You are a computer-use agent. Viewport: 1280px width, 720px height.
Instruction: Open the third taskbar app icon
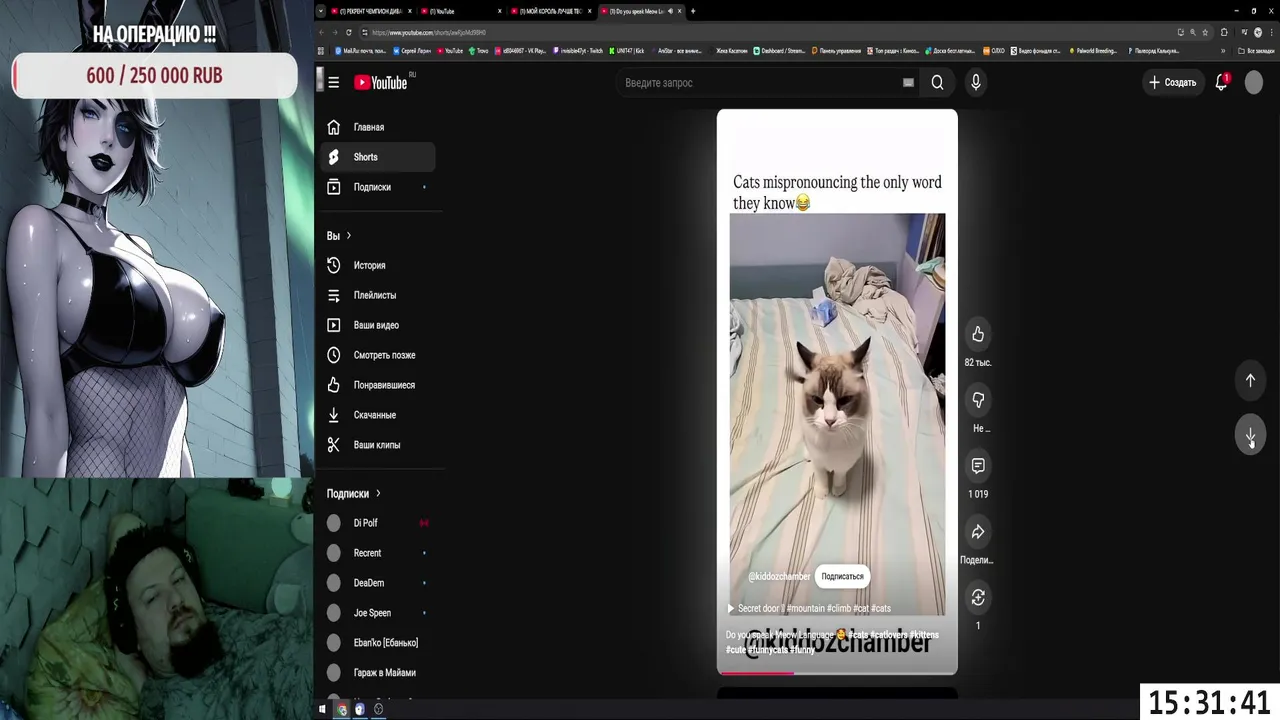tap(360, 709)
